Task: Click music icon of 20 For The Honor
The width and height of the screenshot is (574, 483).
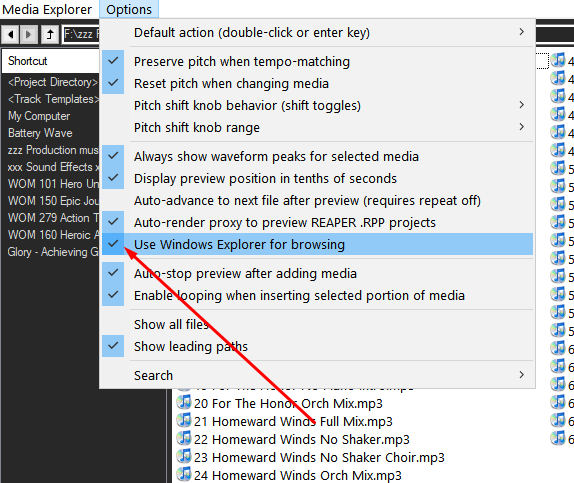Action: [184, 402]
